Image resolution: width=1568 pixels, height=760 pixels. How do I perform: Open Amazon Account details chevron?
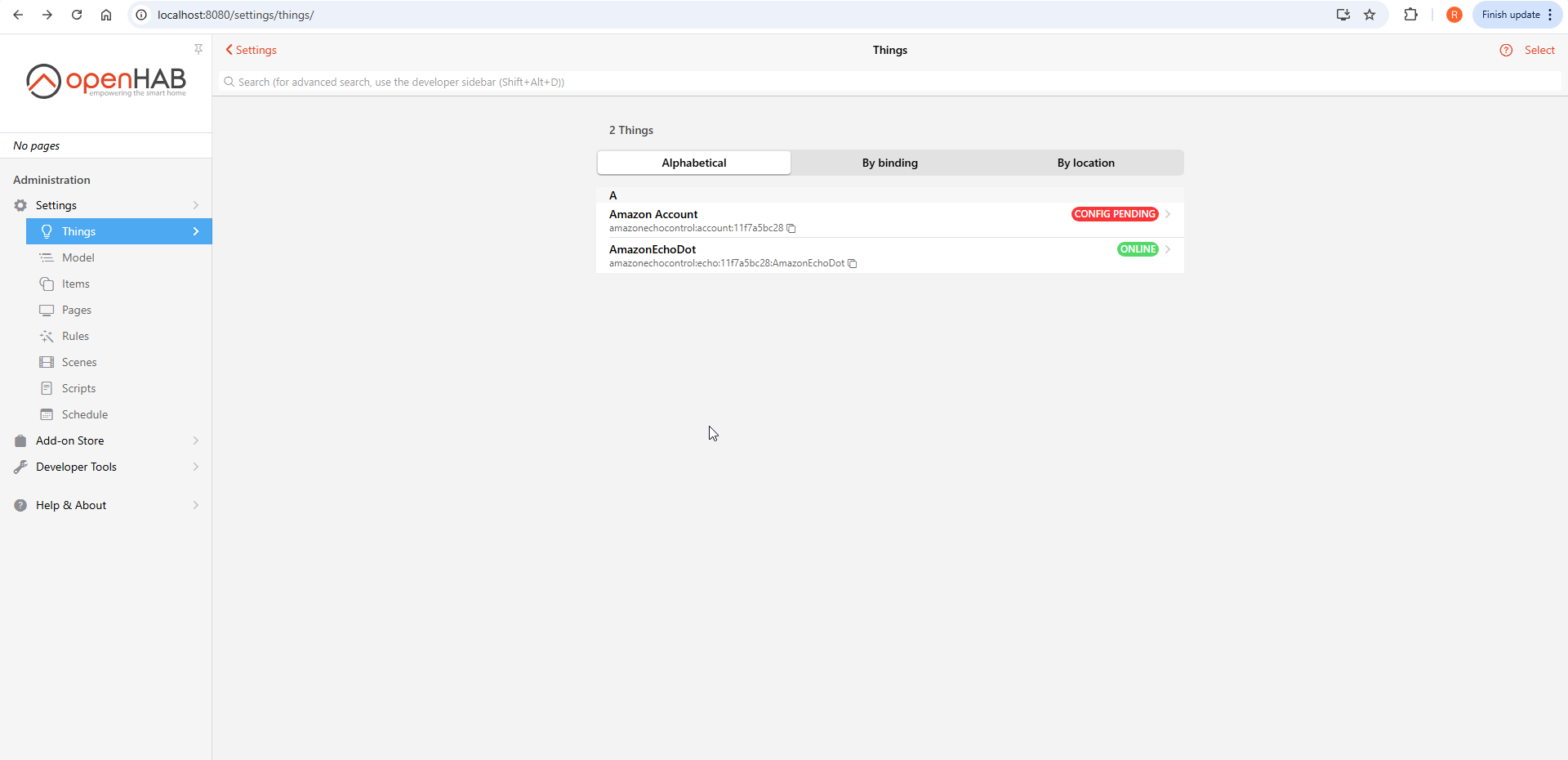1168,214
